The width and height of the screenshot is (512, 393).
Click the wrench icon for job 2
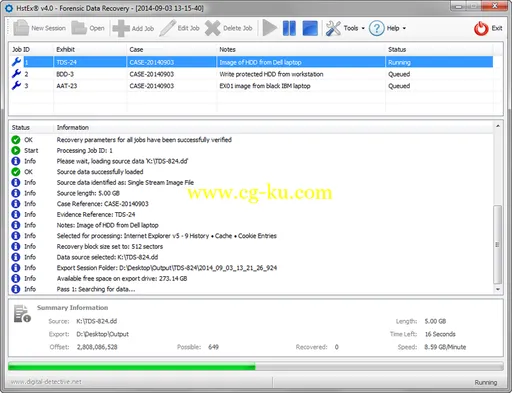[16, 74]
